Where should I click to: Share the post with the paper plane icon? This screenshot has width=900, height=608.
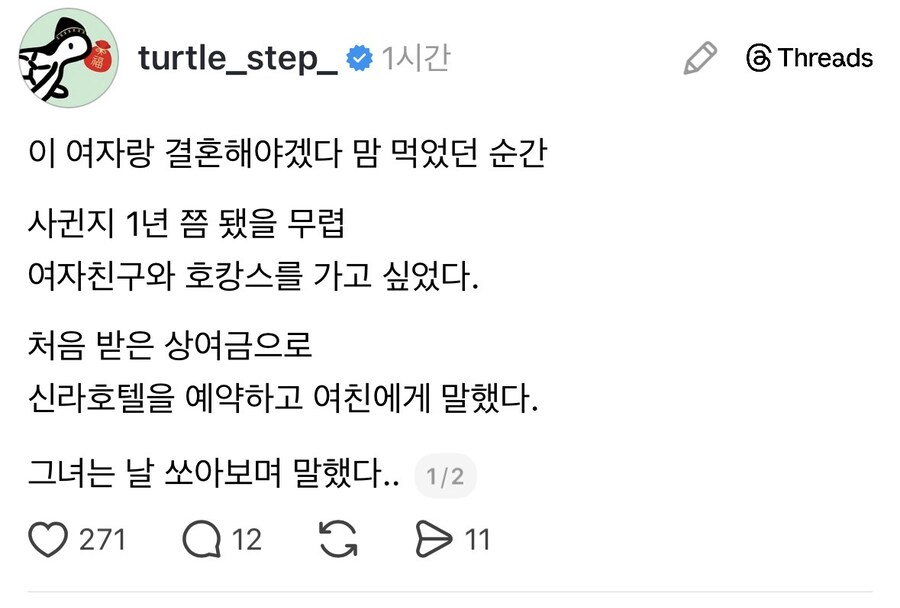click(433, 540)
